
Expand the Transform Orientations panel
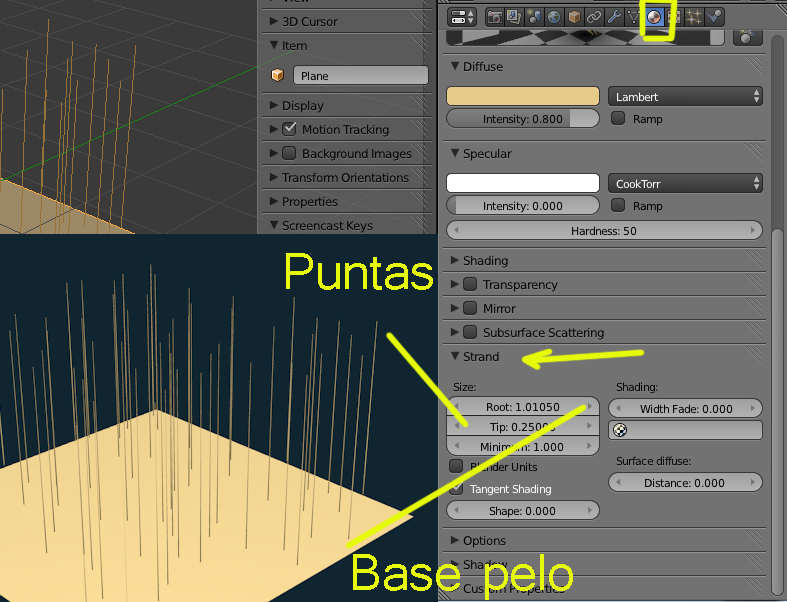coord(274,177)
